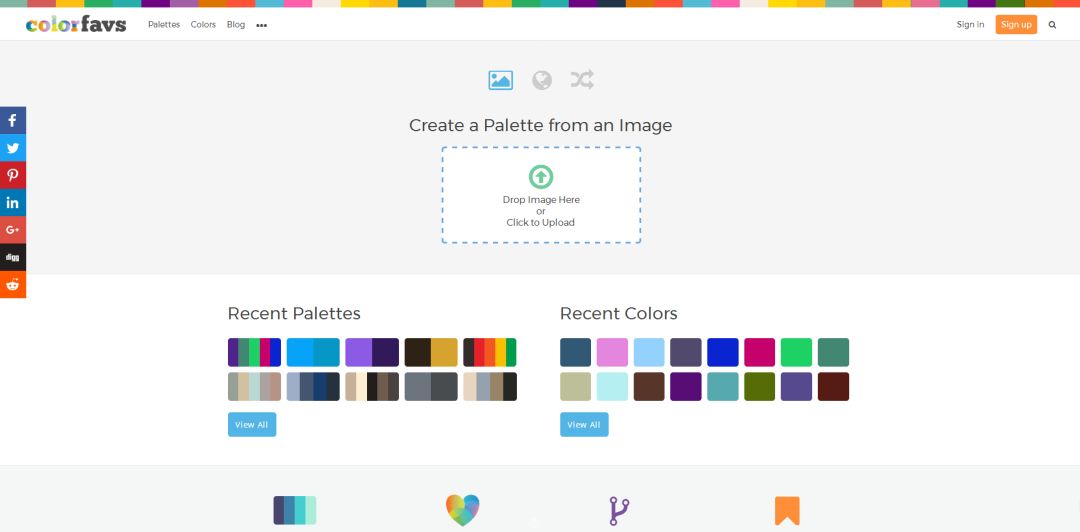Click the Sign up button
1080x532 pixels.
point(1016,25)
